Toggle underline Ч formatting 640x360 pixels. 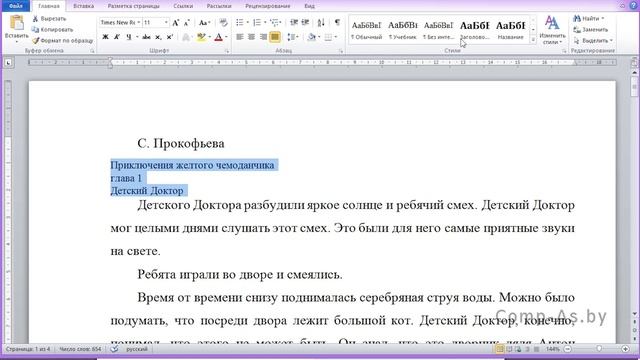[129, 37]
